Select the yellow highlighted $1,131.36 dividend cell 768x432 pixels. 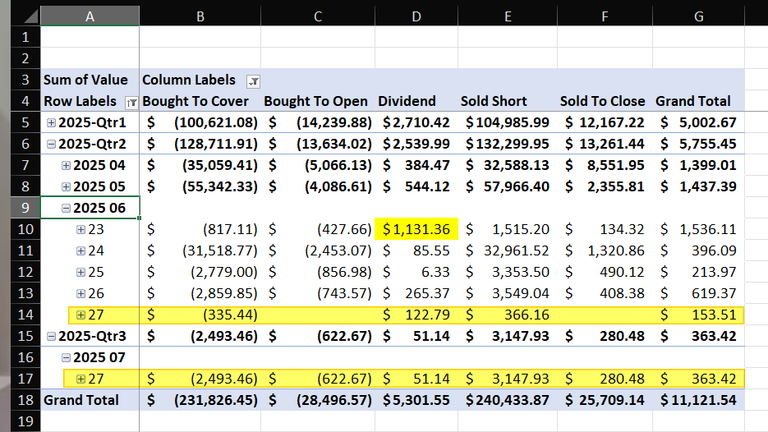(416, 229)
